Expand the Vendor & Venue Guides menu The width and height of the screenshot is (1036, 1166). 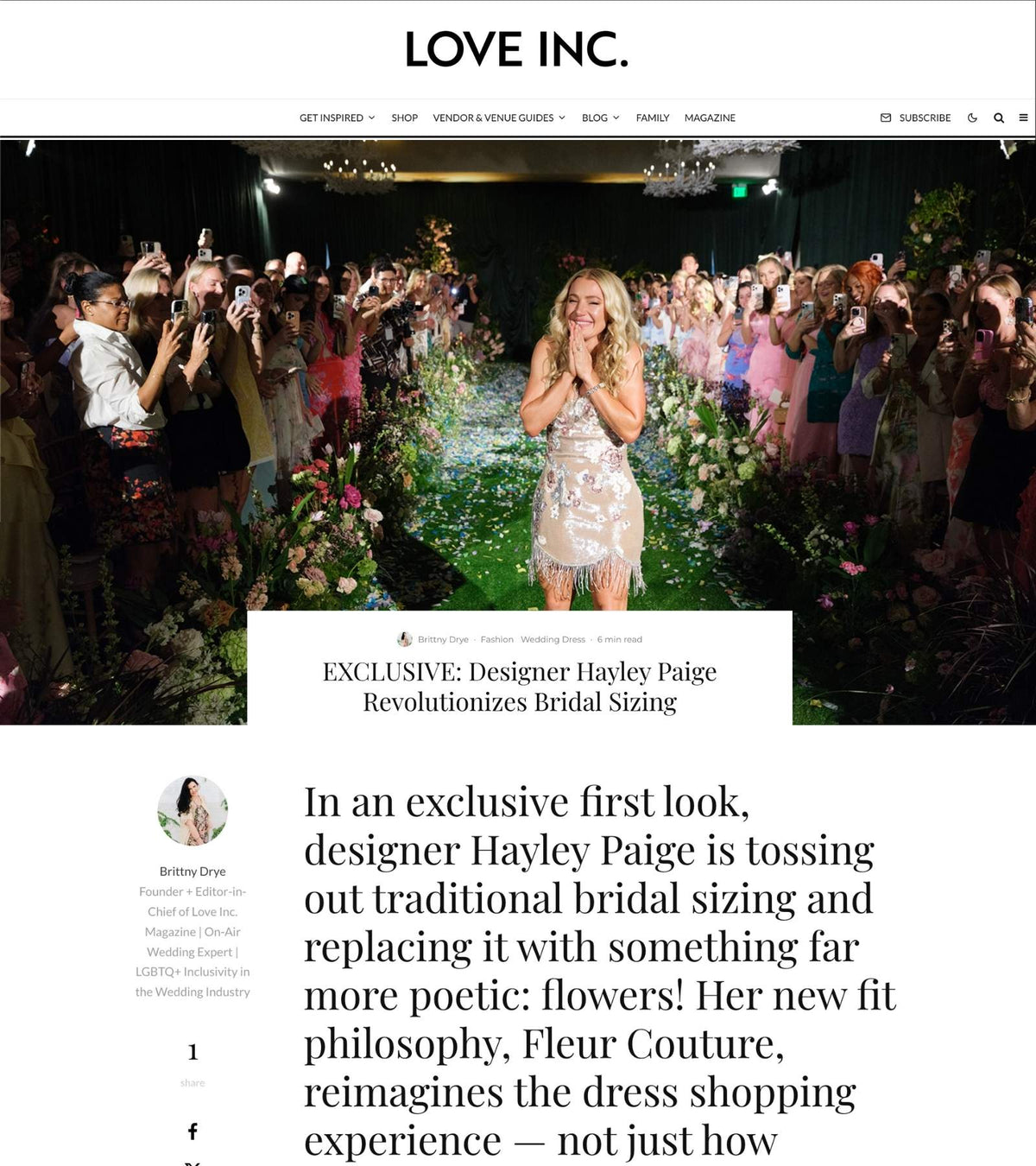pyautogui.click(x=499, y=117)
